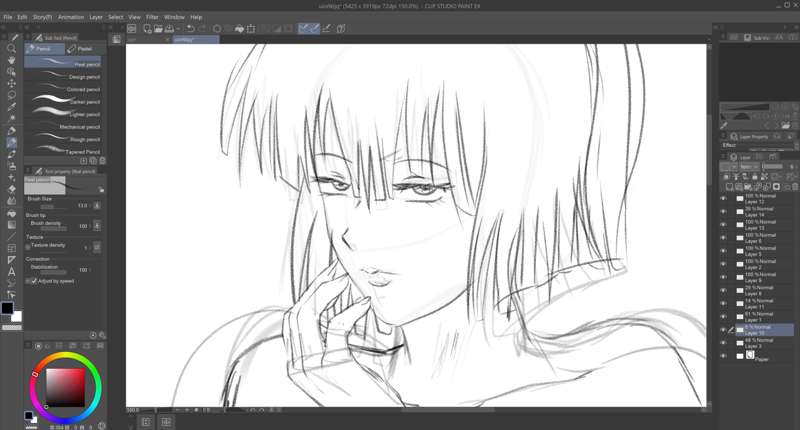Screen dimensions: 800x430
Task: Select the Eyedropper tool in the toolbar
Action: [x=11, y=107]
